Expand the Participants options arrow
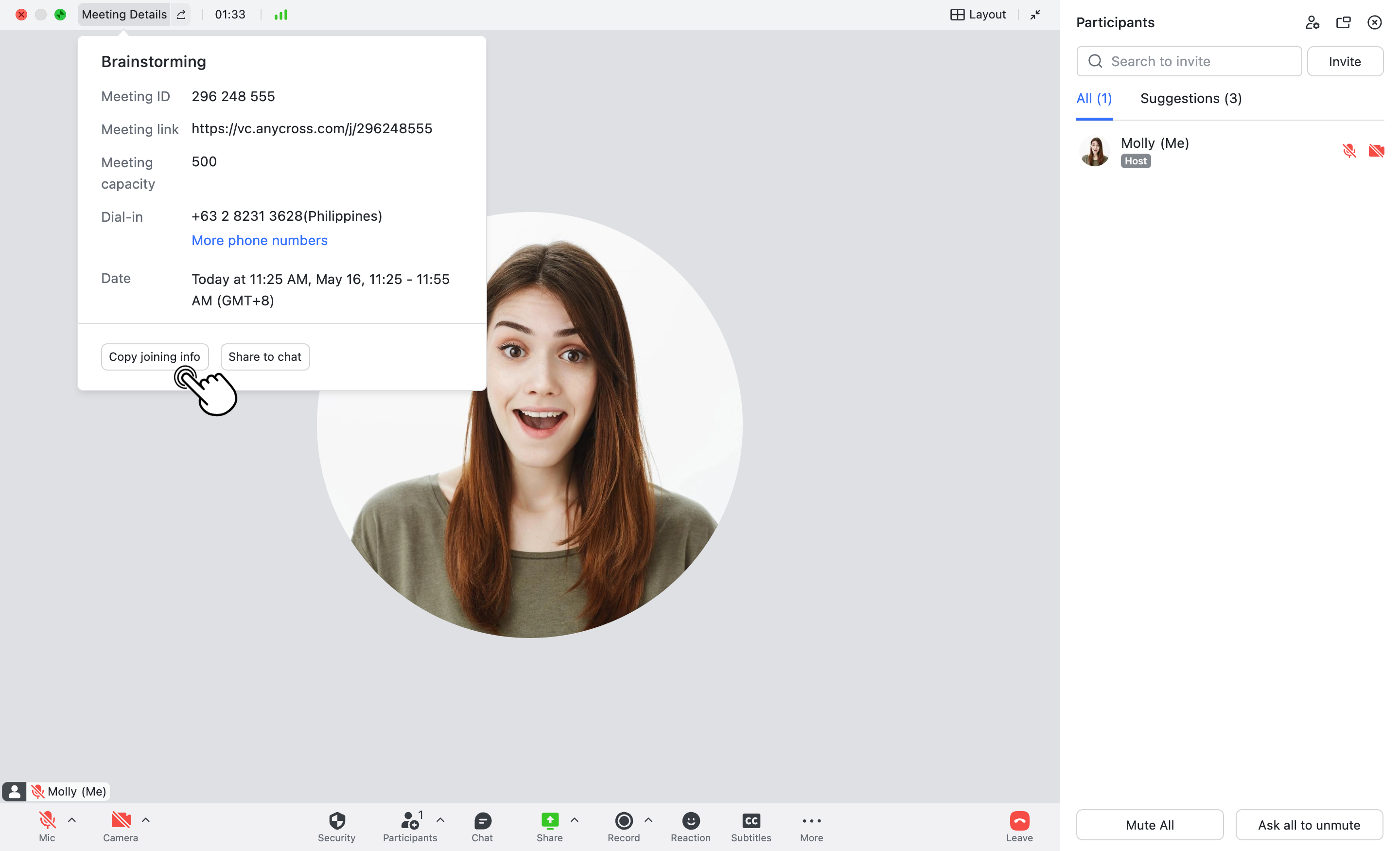1400x851 pixels. [x=440, y=820]
